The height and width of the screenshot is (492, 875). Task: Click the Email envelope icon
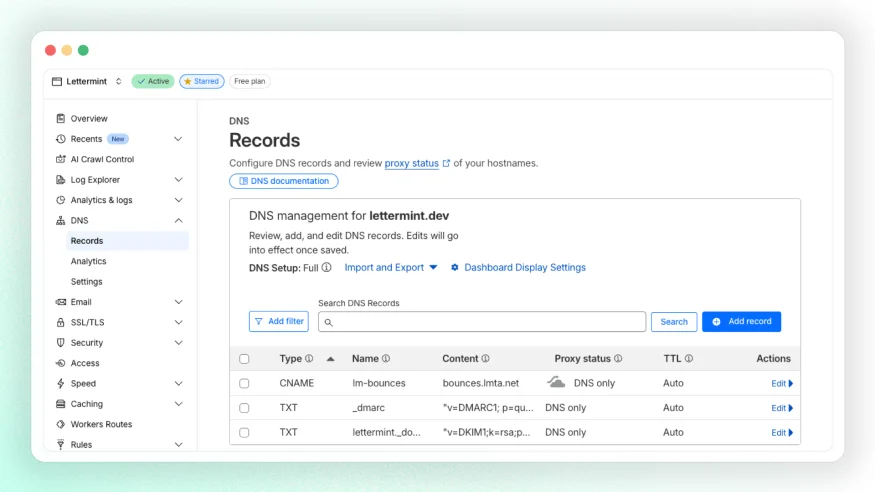tap(60, 302)
